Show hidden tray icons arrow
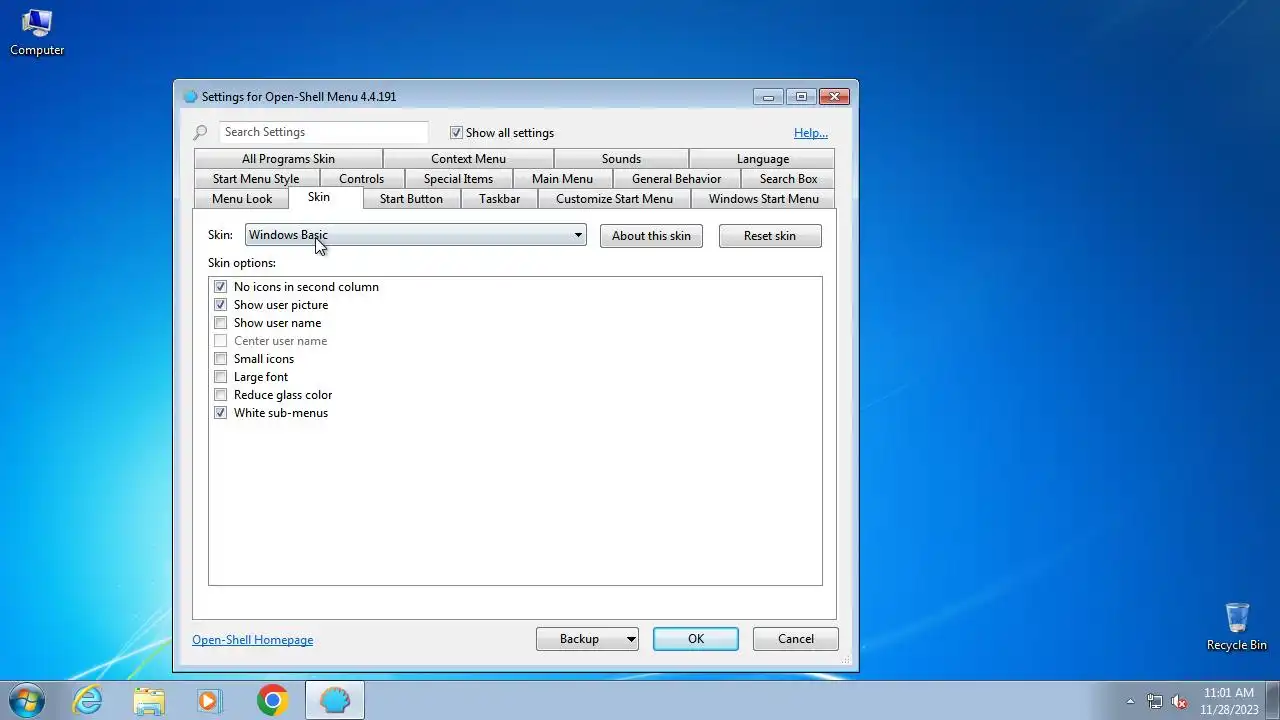1280x720 pixels. pos(1131,701)
